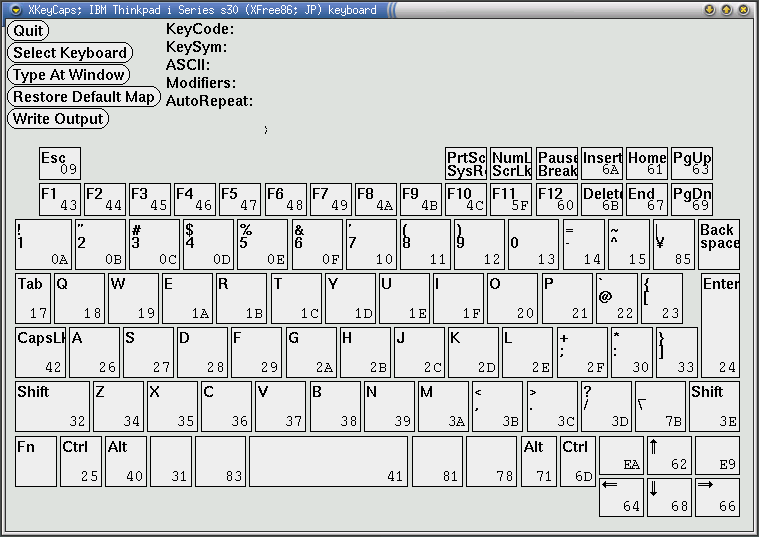Select the yen key with code 85
The width and height of the screenshot is (759, 537).
pyautogui.click(x=674, y=245)
